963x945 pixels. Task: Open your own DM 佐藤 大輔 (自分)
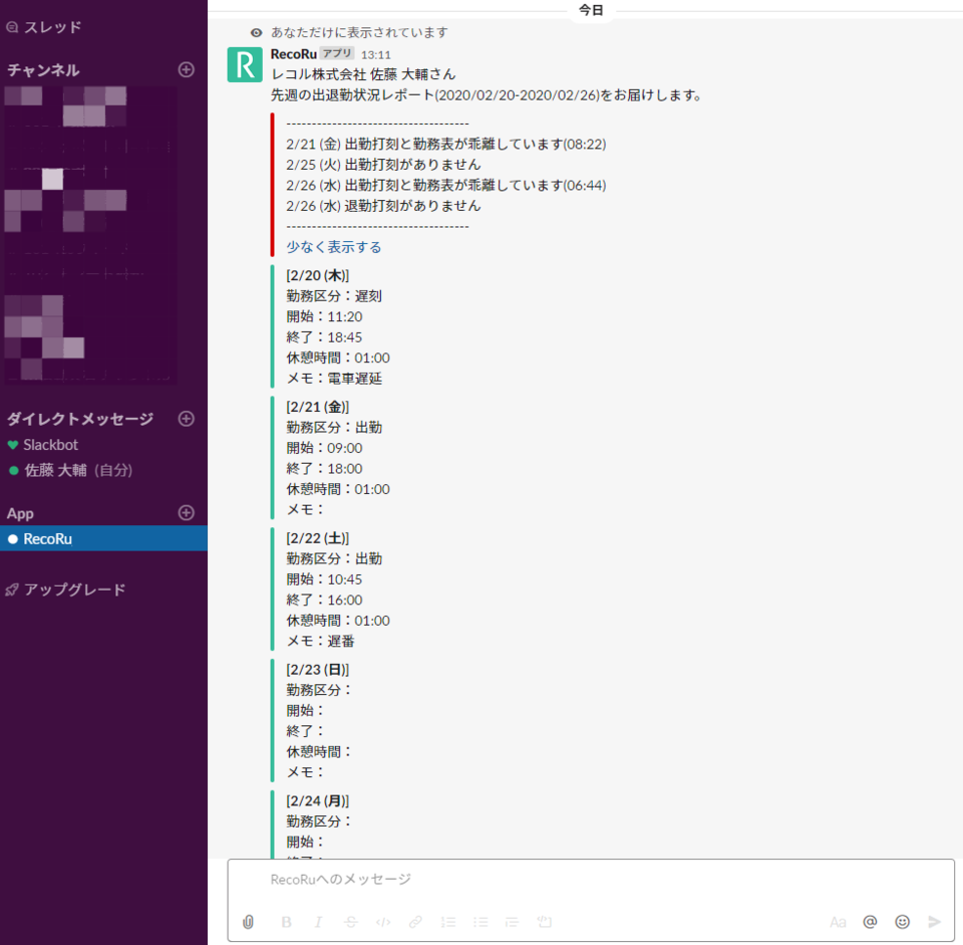click(x=75, y=470)
